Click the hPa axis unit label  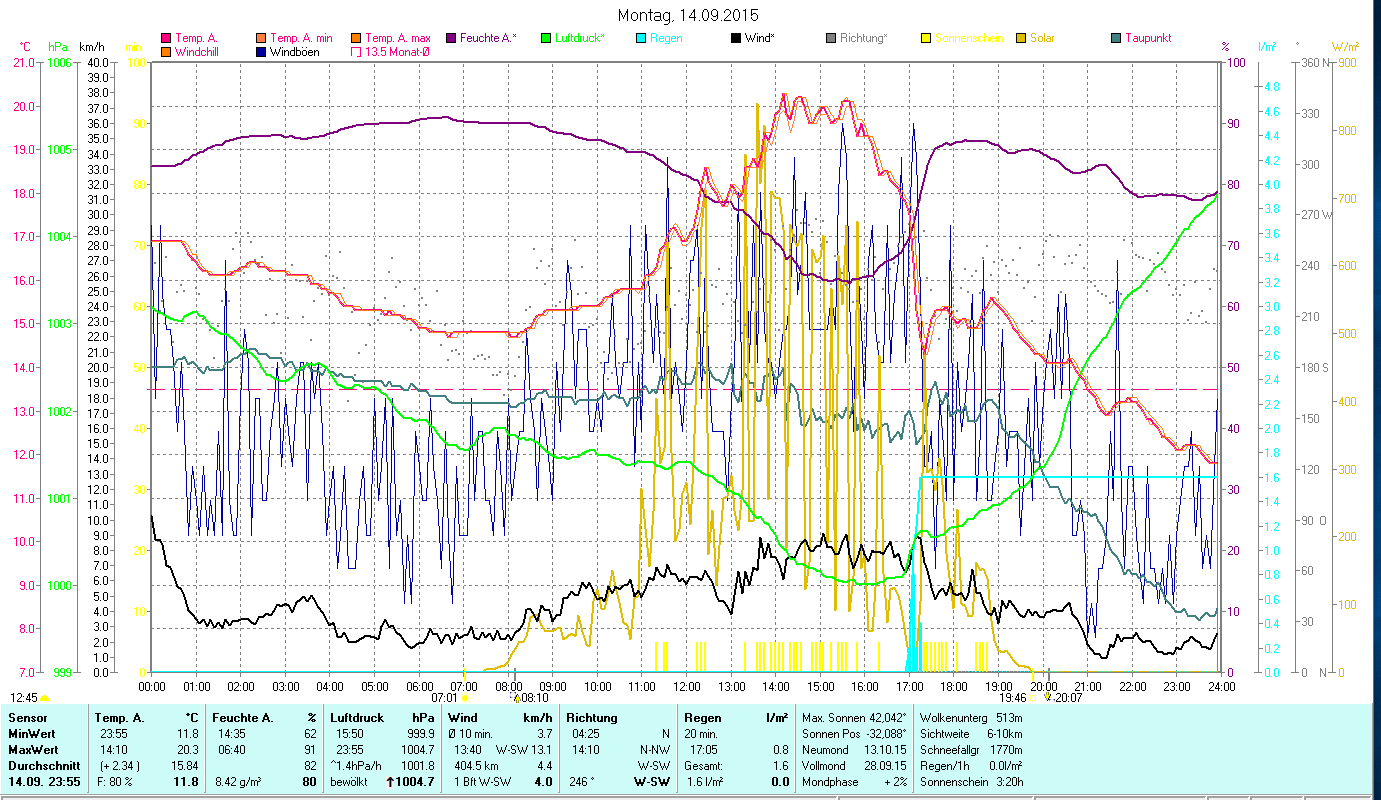(58, 47)
